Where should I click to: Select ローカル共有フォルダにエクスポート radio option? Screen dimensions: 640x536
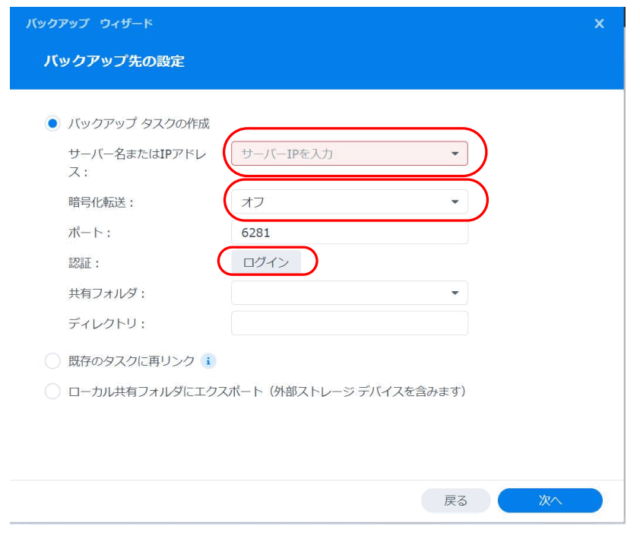coord(53,391)
